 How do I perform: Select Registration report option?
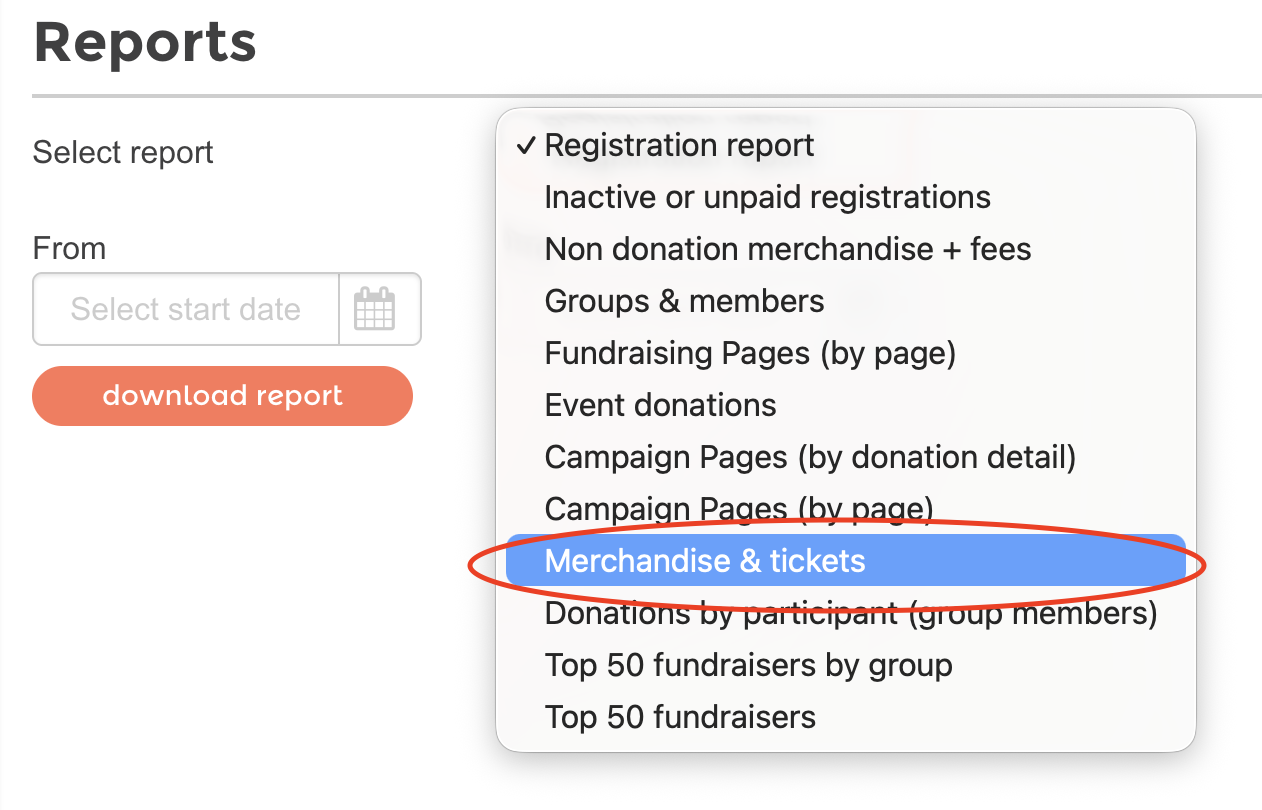click(x=845, y=145)
